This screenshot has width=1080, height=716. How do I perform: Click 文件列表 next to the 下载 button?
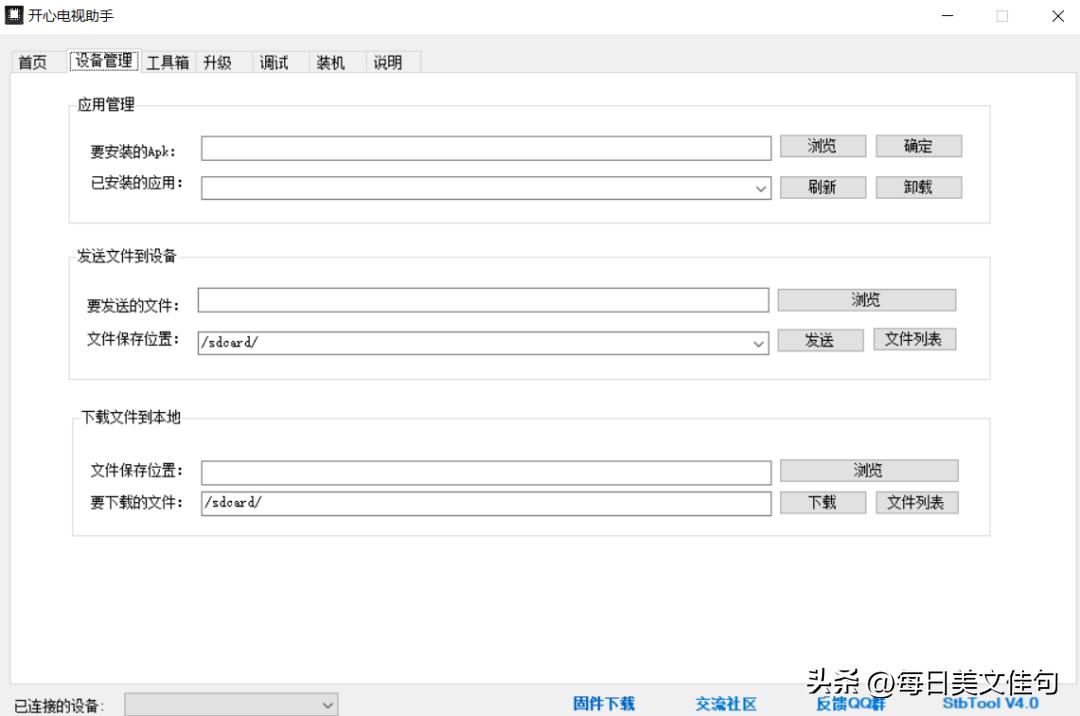917,503
